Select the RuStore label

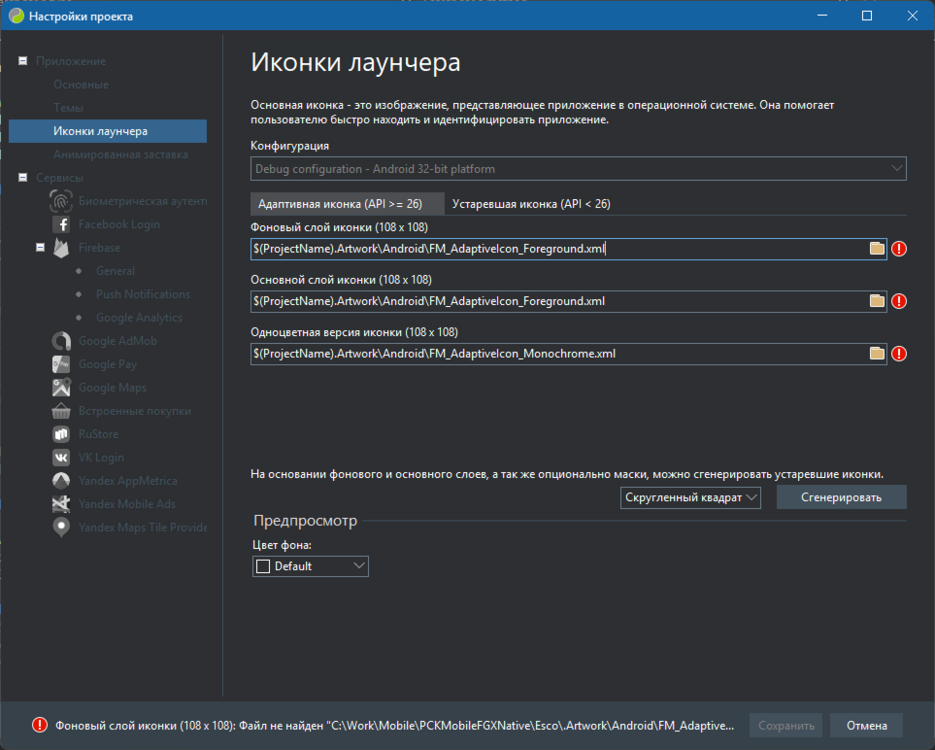pos(98,434)
